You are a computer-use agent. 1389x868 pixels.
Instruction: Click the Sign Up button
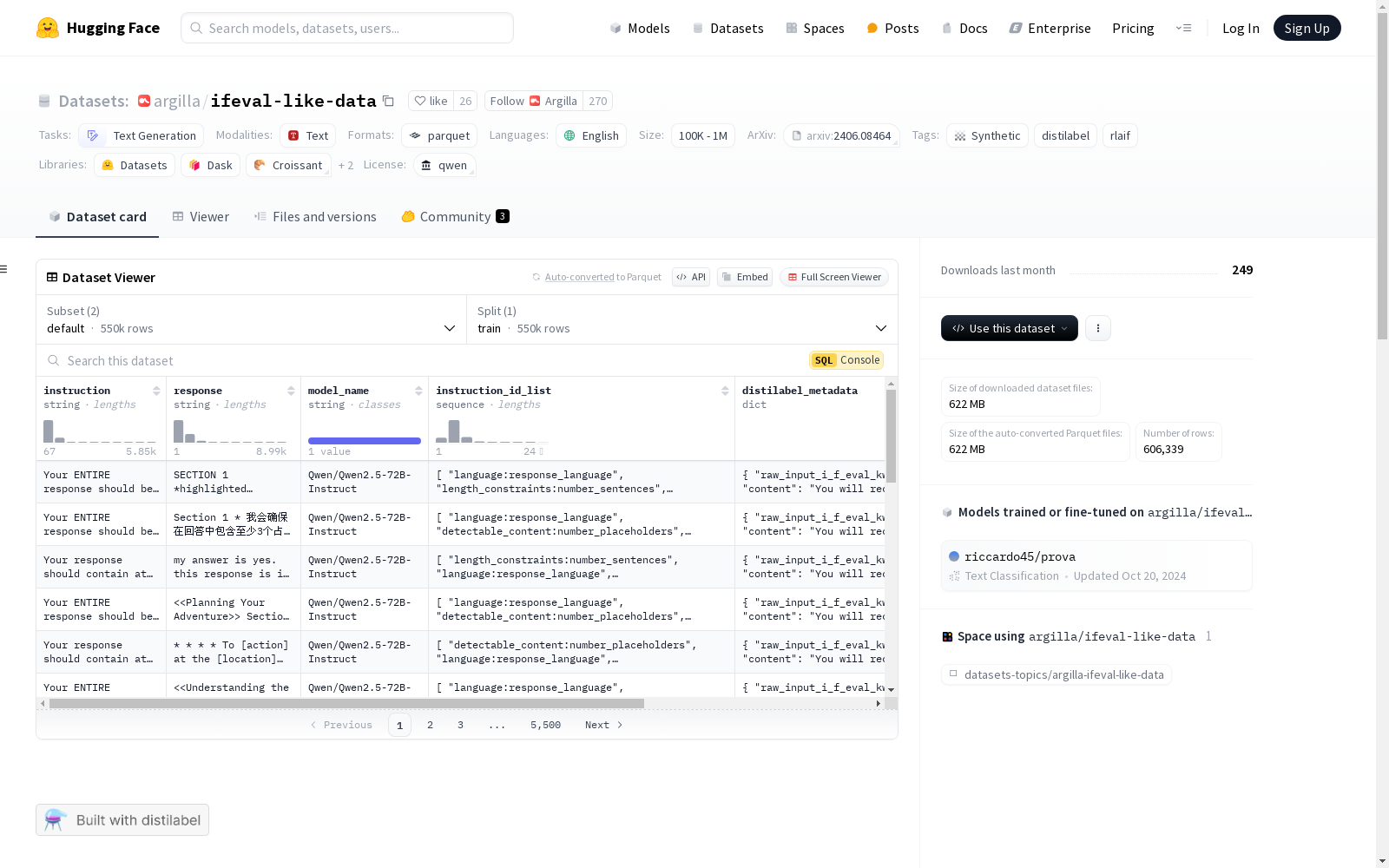coord(1307,28)
